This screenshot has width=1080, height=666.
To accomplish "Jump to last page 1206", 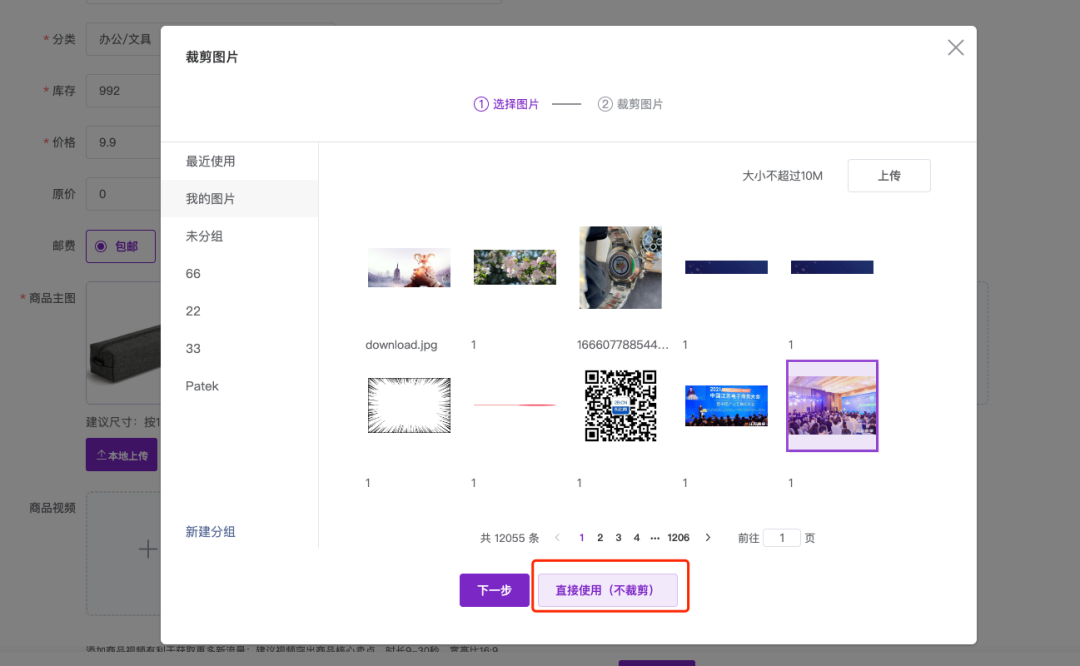I will tap(679, 538).
